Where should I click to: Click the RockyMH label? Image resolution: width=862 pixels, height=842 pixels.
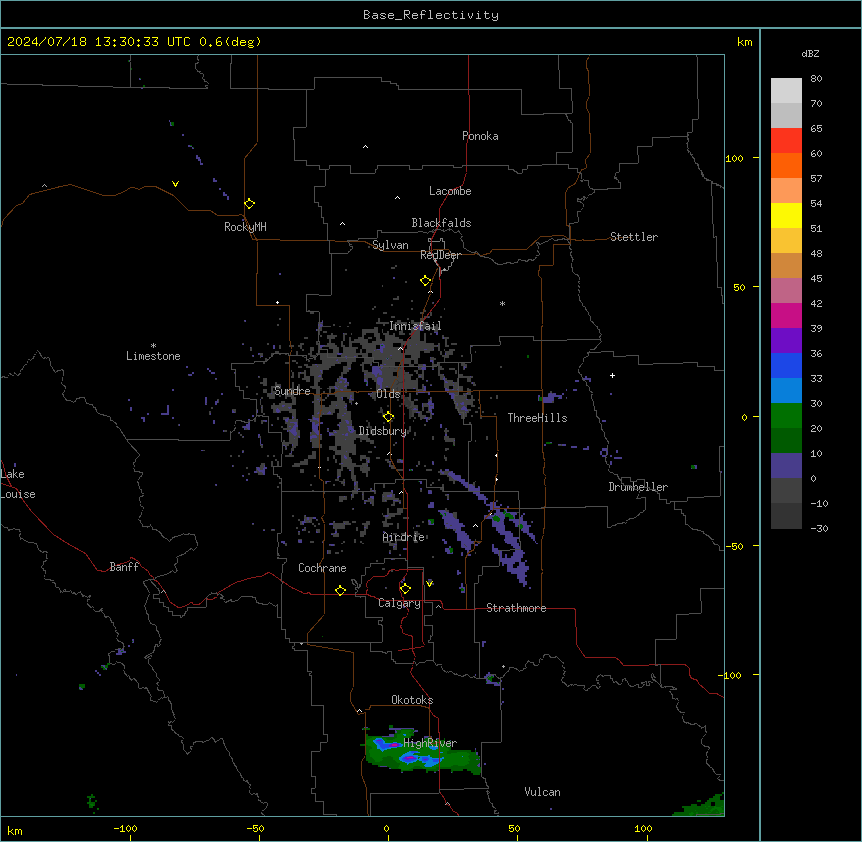pos(245,227)
